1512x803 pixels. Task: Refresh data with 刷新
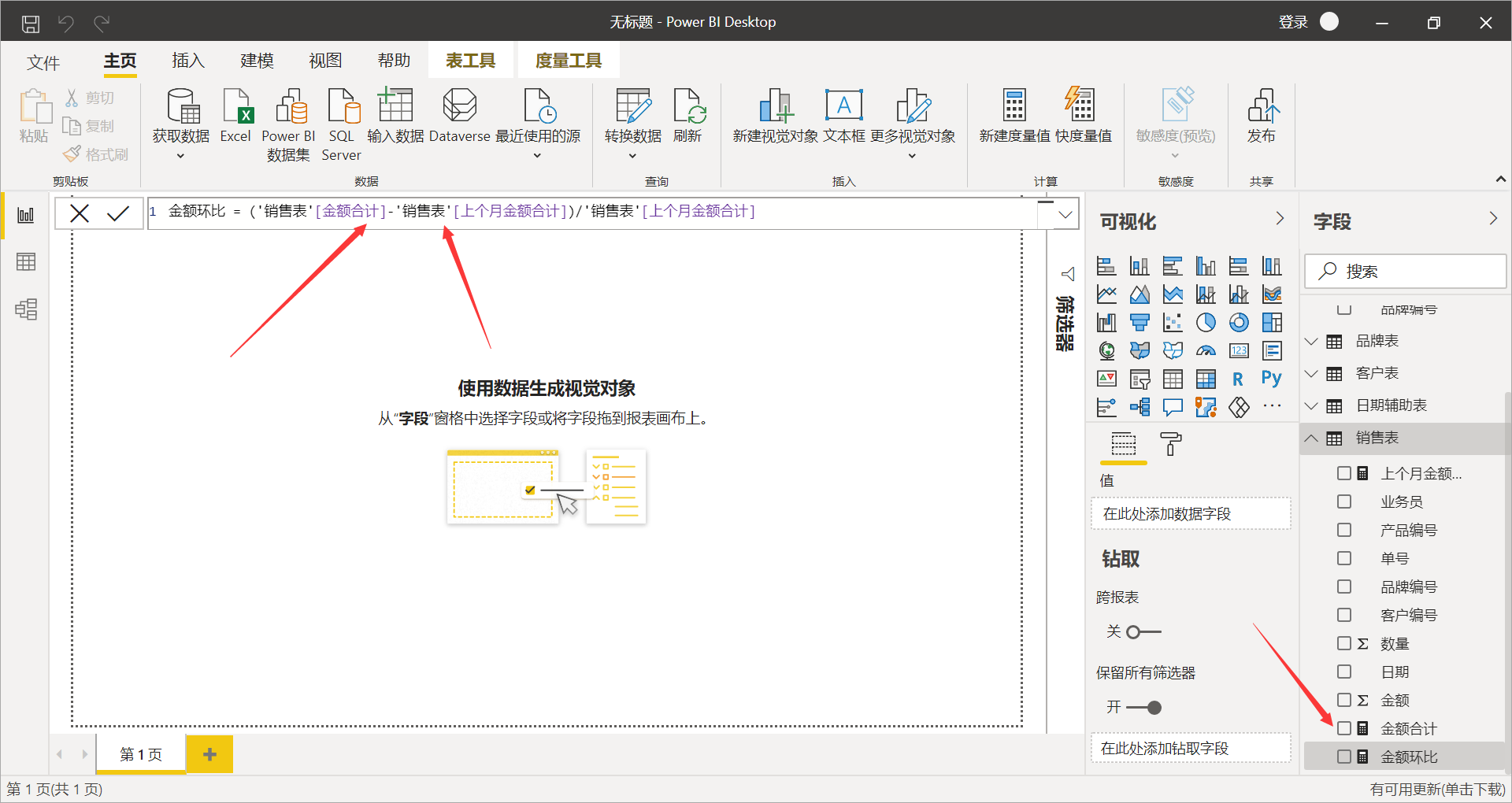(x=687, y=116)
